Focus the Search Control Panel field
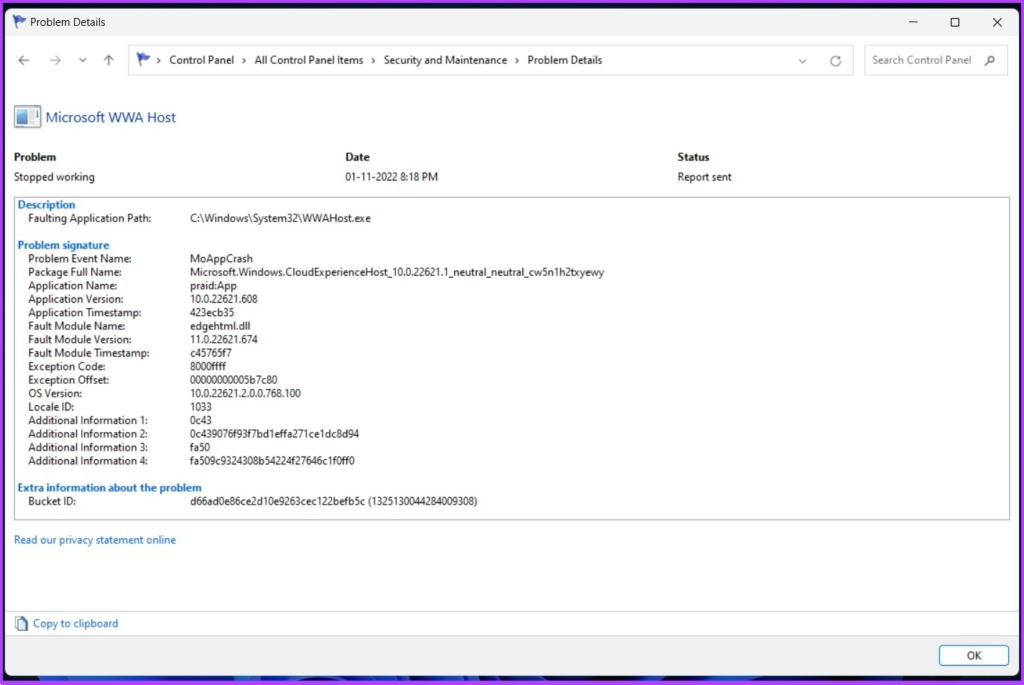This screenshot has width=1024, height=685. pos(935,60)
